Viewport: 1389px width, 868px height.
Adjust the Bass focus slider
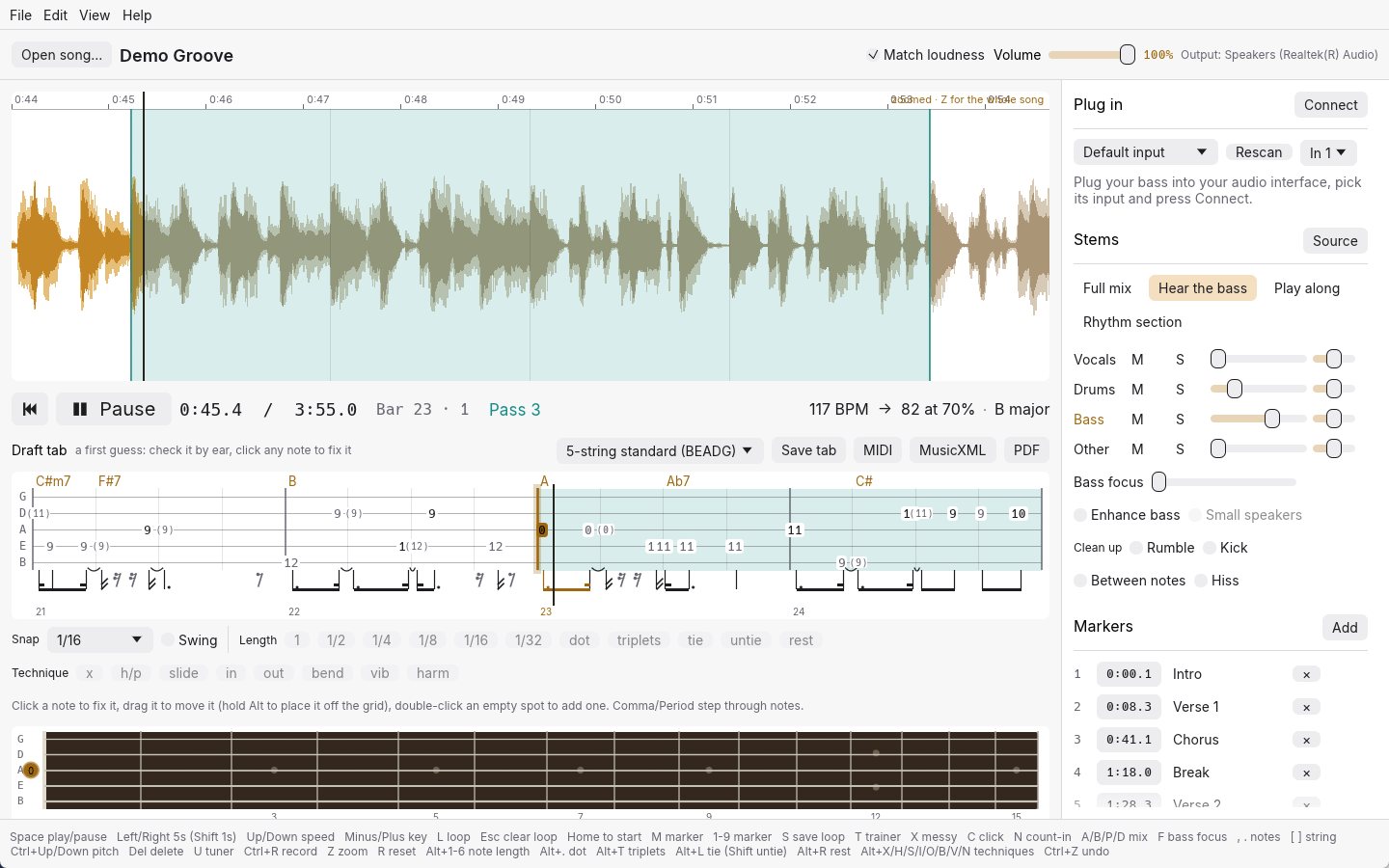pyautogui.click(x=1223, y=482)
